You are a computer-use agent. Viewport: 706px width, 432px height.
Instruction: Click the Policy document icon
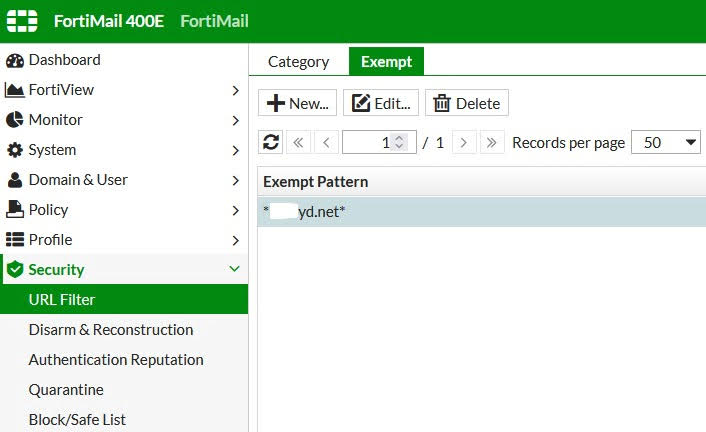click(x=15, y=209)
